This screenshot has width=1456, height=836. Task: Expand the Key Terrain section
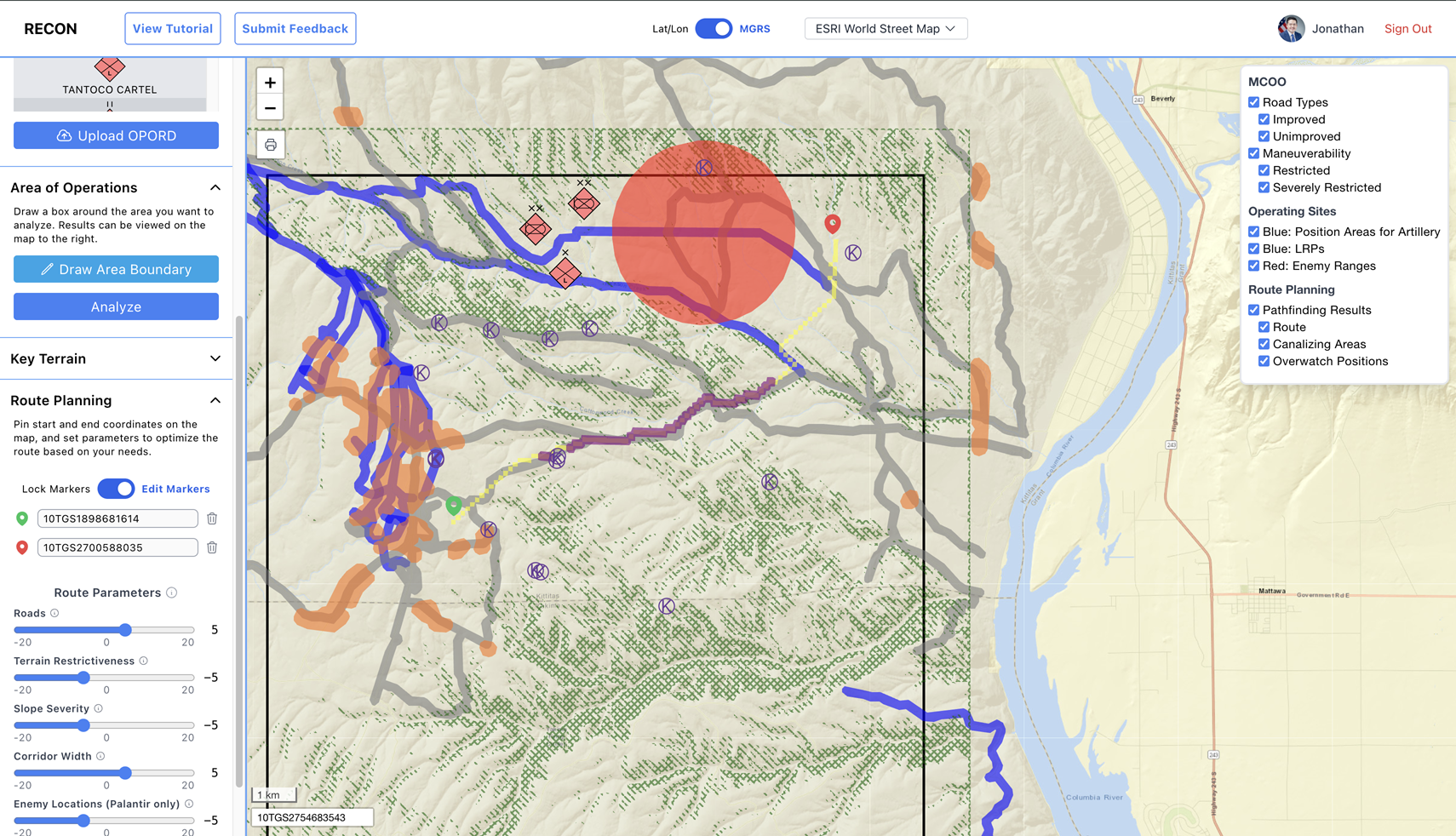pyautogui.click(x=215, y=358)
